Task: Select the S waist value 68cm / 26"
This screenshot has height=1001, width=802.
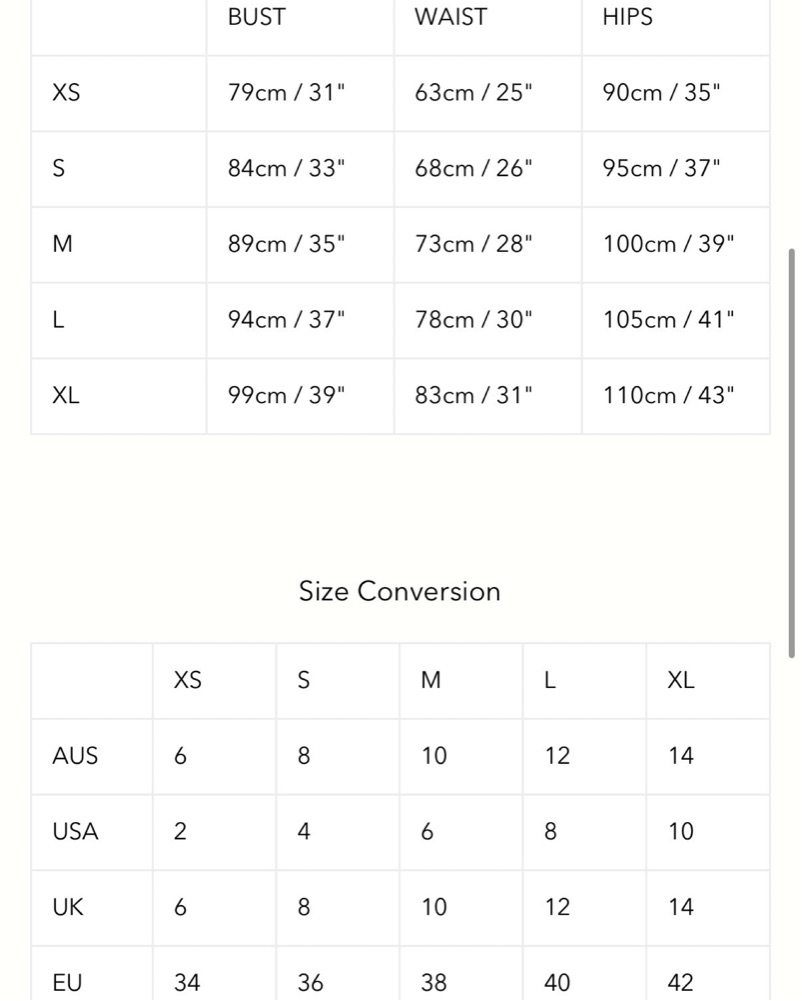Action: point(474,169)
